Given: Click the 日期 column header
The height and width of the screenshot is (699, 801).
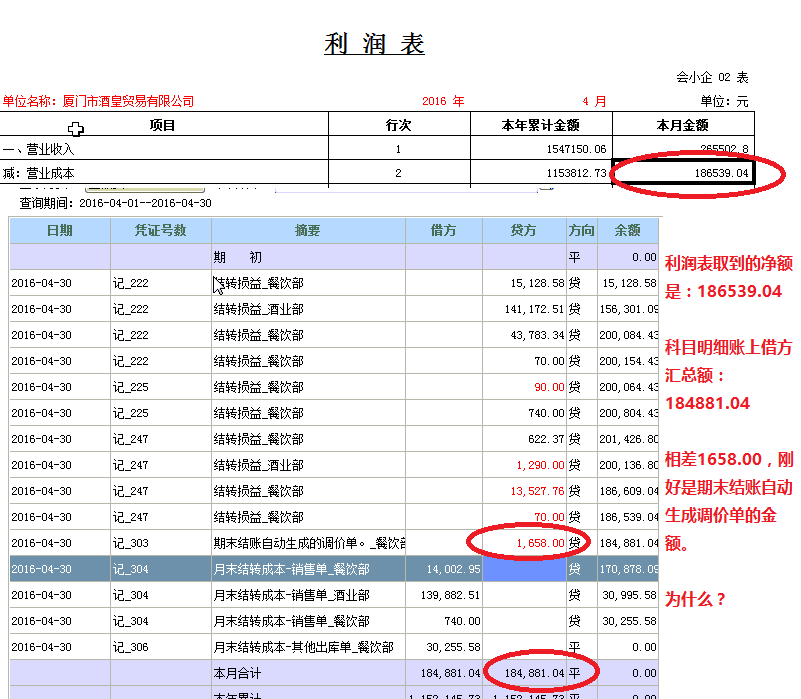Looking at the screenshot, I should pyautogui.click(x=60, y=230).
